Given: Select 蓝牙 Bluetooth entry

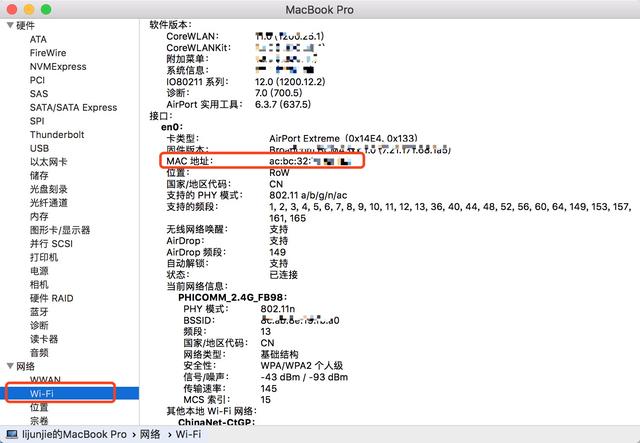Looking at the screenshot, I should [39, 312].
